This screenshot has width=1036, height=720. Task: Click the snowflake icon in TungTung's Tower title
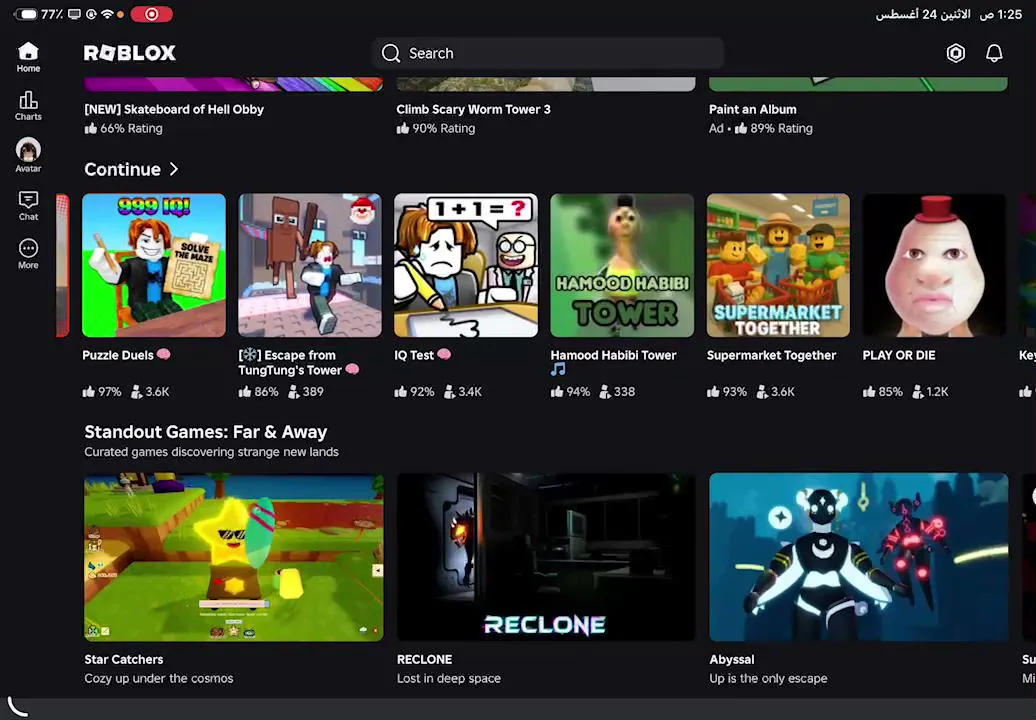pyautogui.click(x=249, y=355)
